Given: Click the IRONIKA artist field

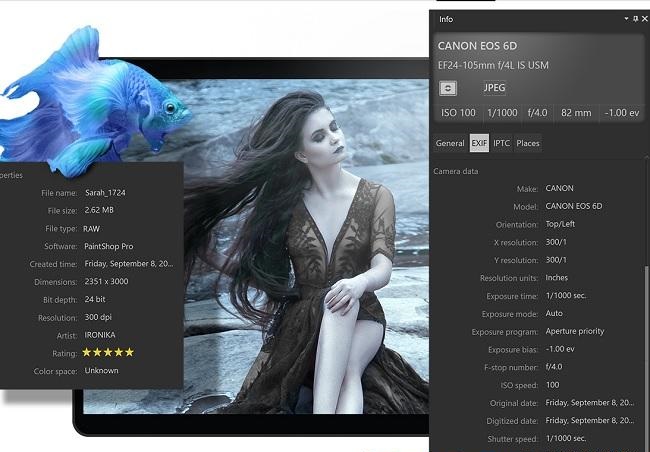Looking at the screenshot, I should click(101, 335).
